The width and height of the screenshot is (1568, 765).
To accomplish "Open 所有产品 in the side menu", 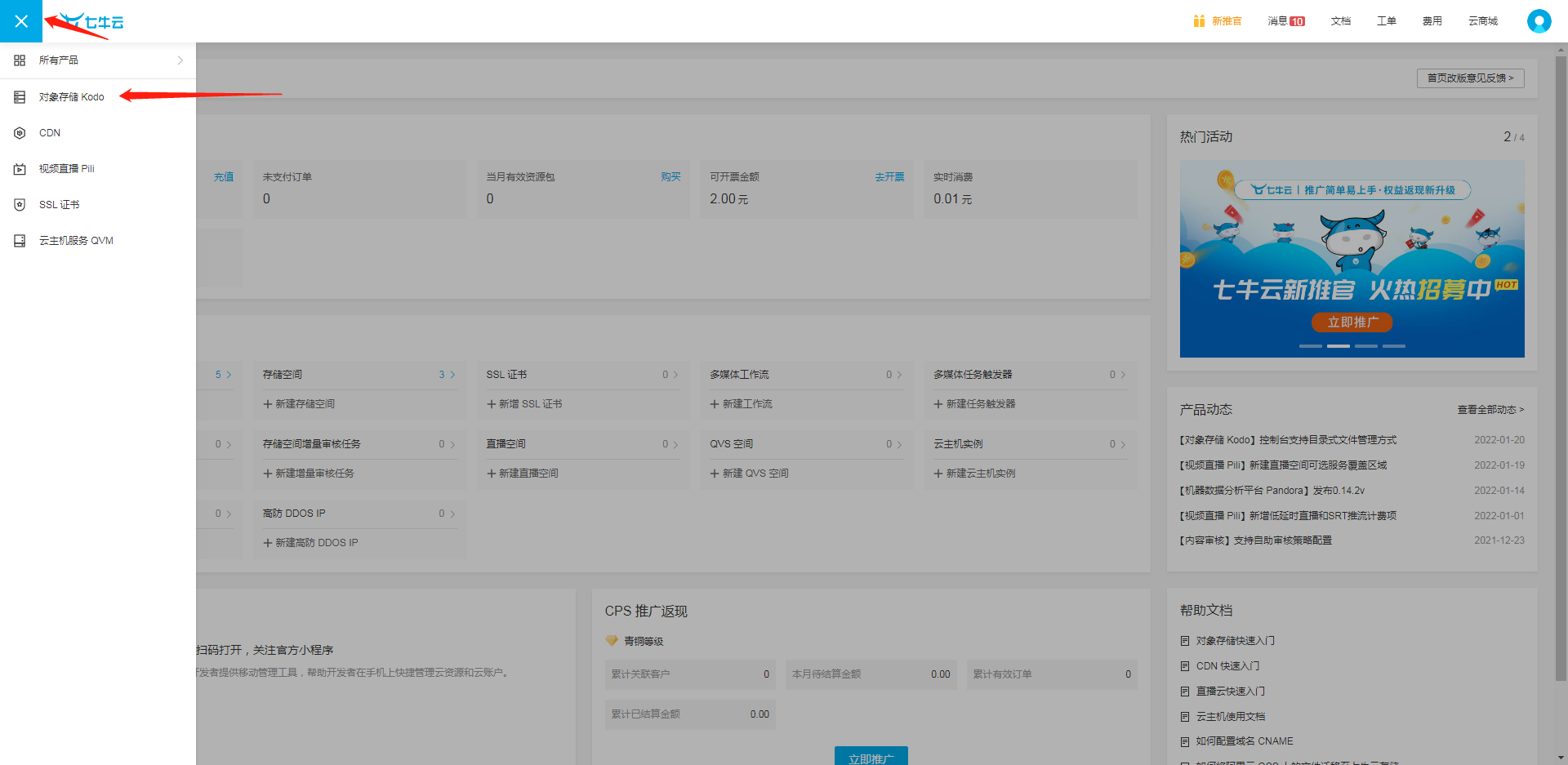I will [98, 60].
